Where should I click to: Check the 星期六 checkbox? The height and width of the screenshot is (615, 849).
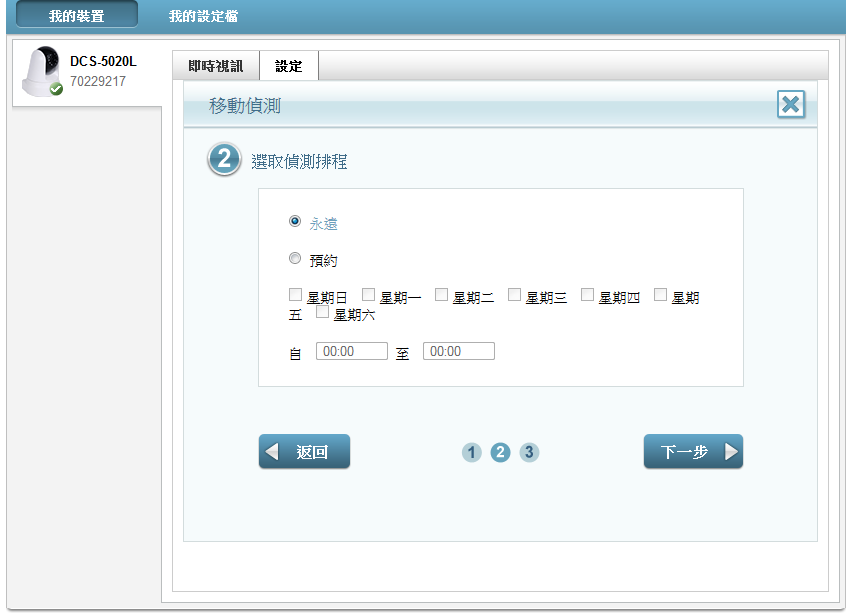322,313
